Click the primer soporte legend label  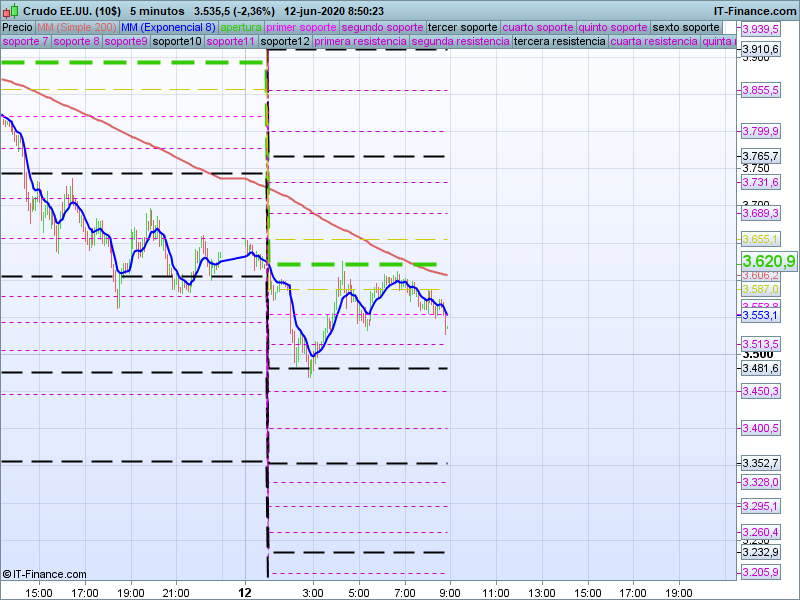(302, 27)
